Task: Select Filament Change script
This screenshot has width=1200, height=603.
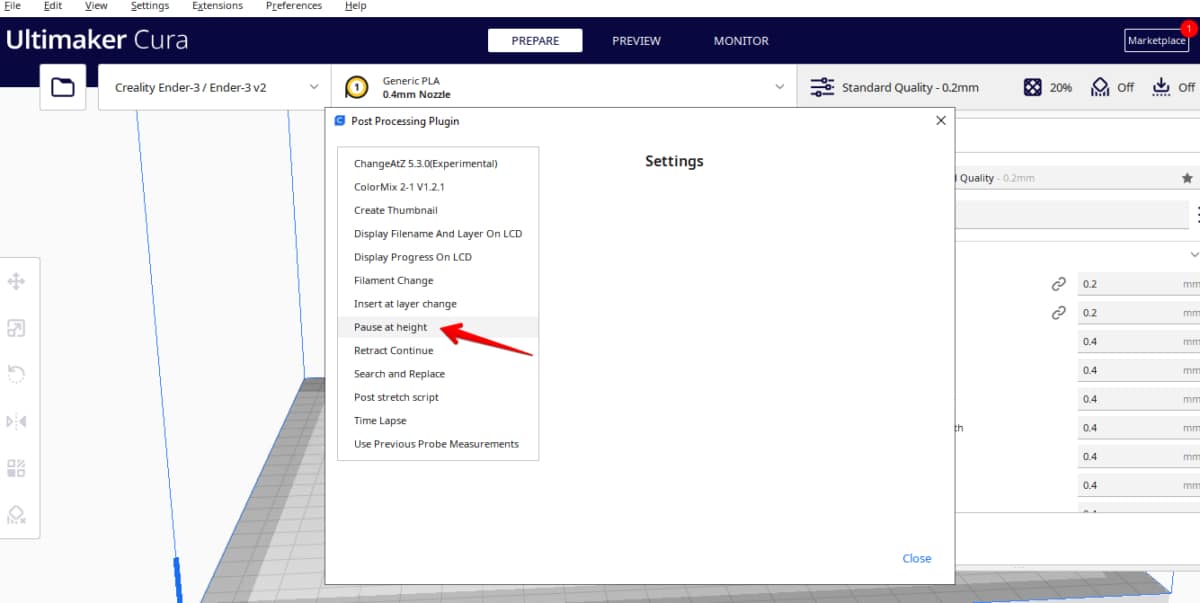Action: [438, 280]
